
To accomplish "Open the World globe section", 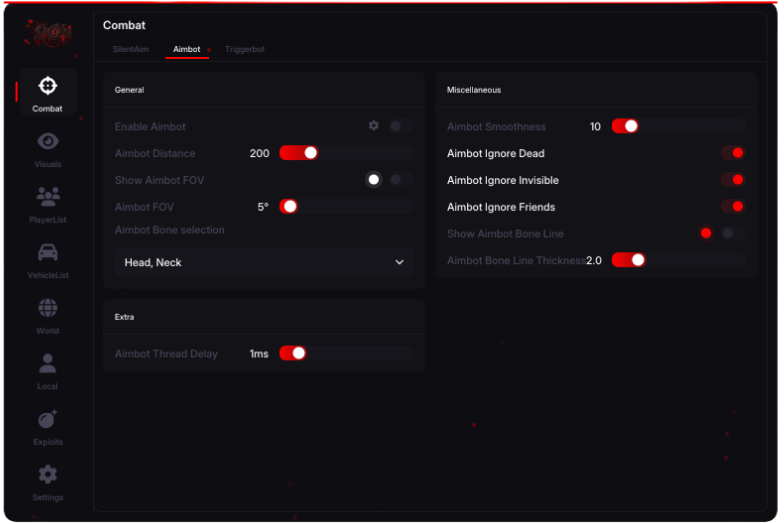I will click(x=48, y=316).
